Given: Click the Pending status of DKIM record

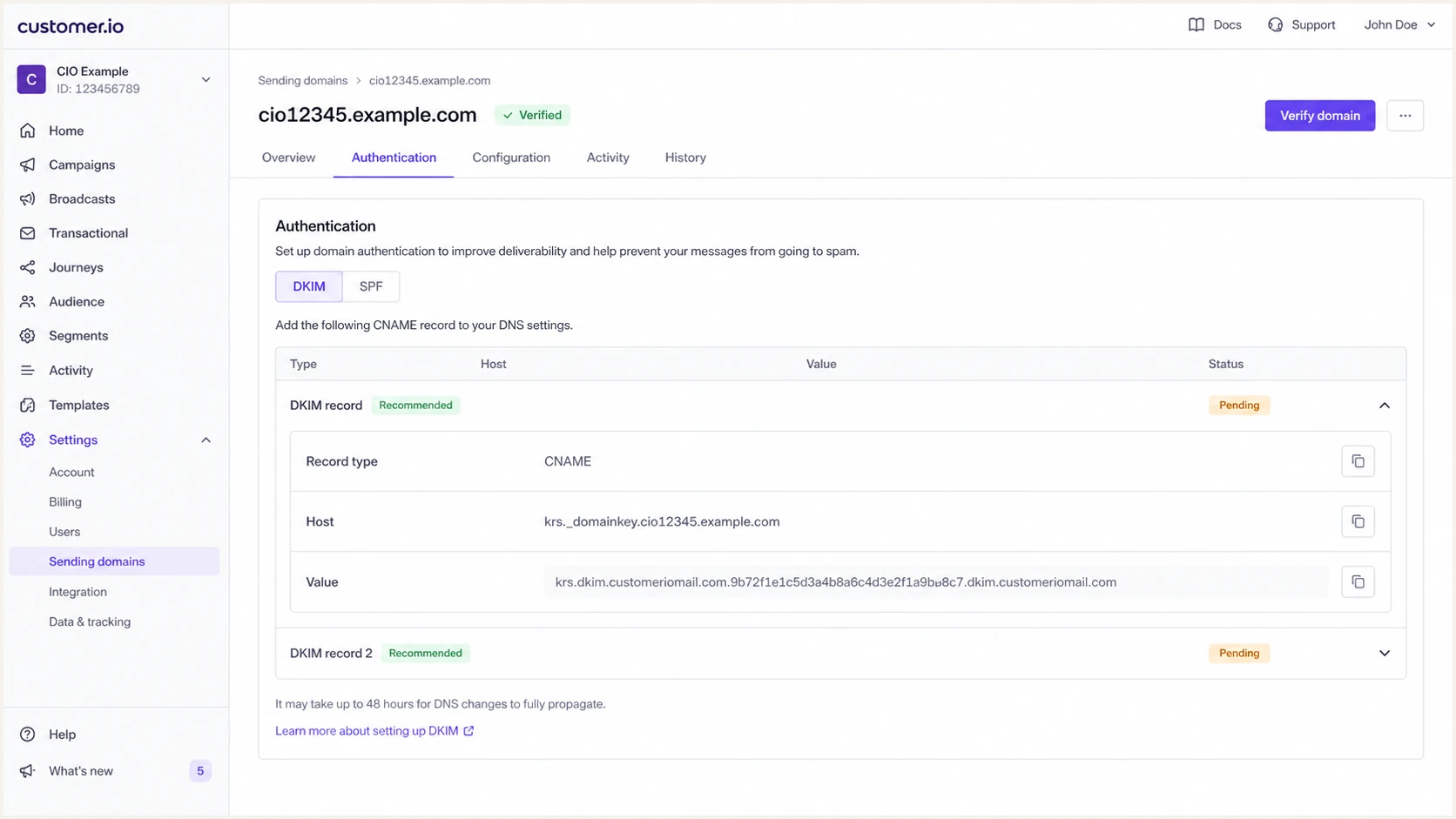Looking at the screenshot, I should click(1238, 406).
